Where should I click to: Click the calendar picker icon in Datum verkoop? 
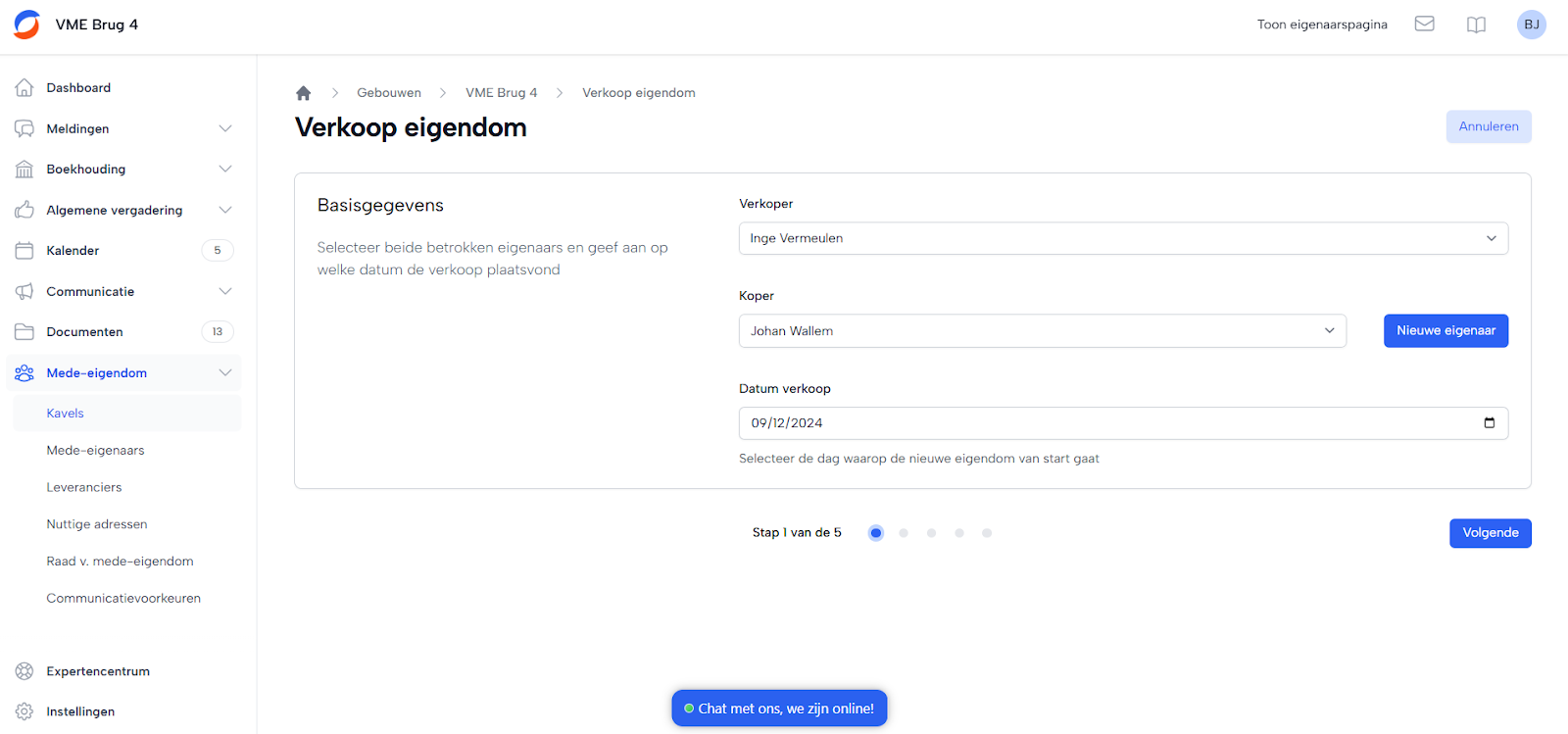[1489, 423]
